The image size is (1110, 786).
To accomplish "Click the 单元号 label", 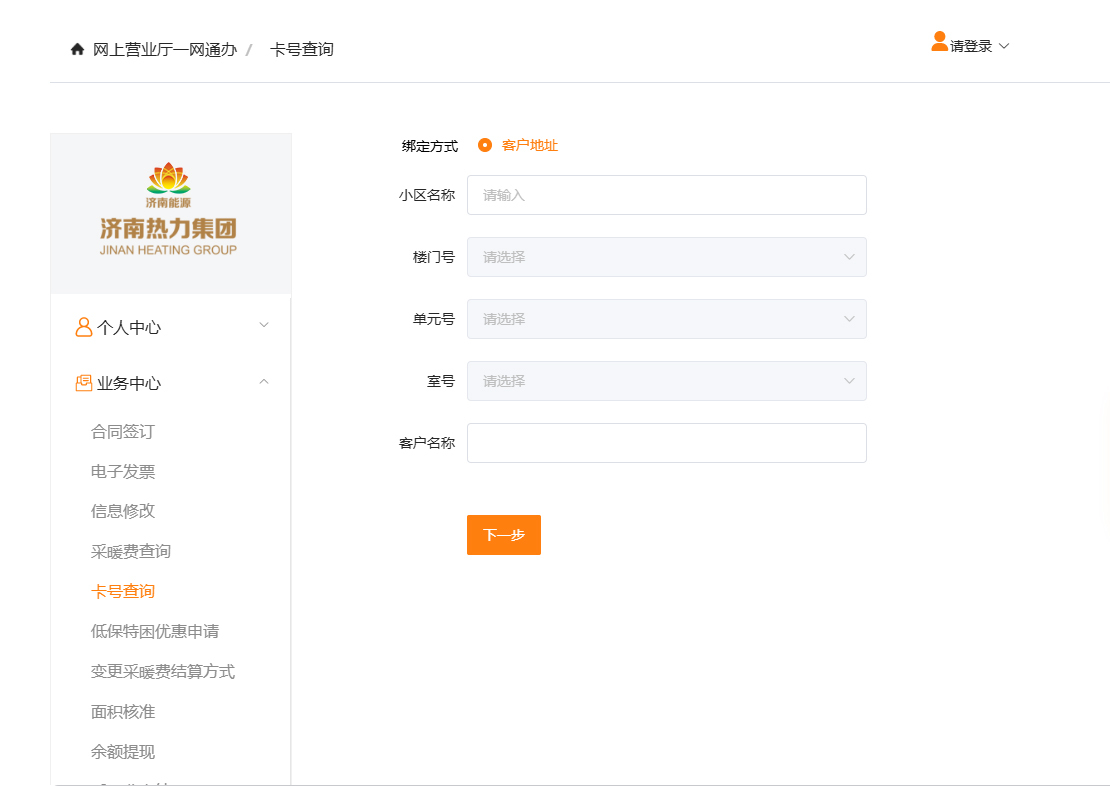I will point(434,319).
